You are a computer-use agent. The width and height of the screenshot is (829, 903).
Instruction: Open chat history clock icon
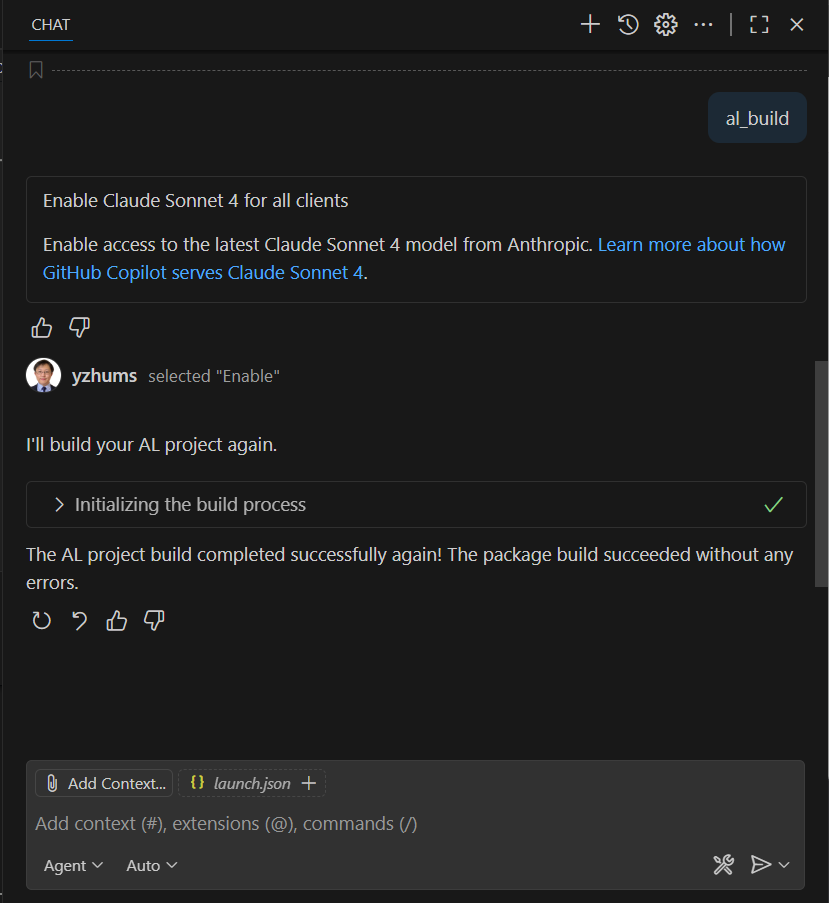628,25
